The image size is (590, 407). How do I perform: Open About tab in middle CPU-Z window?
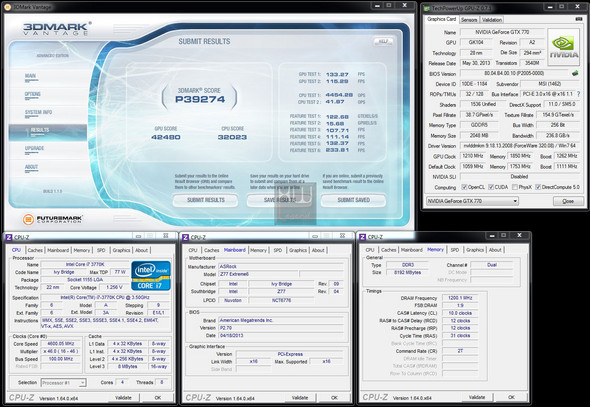318,250
